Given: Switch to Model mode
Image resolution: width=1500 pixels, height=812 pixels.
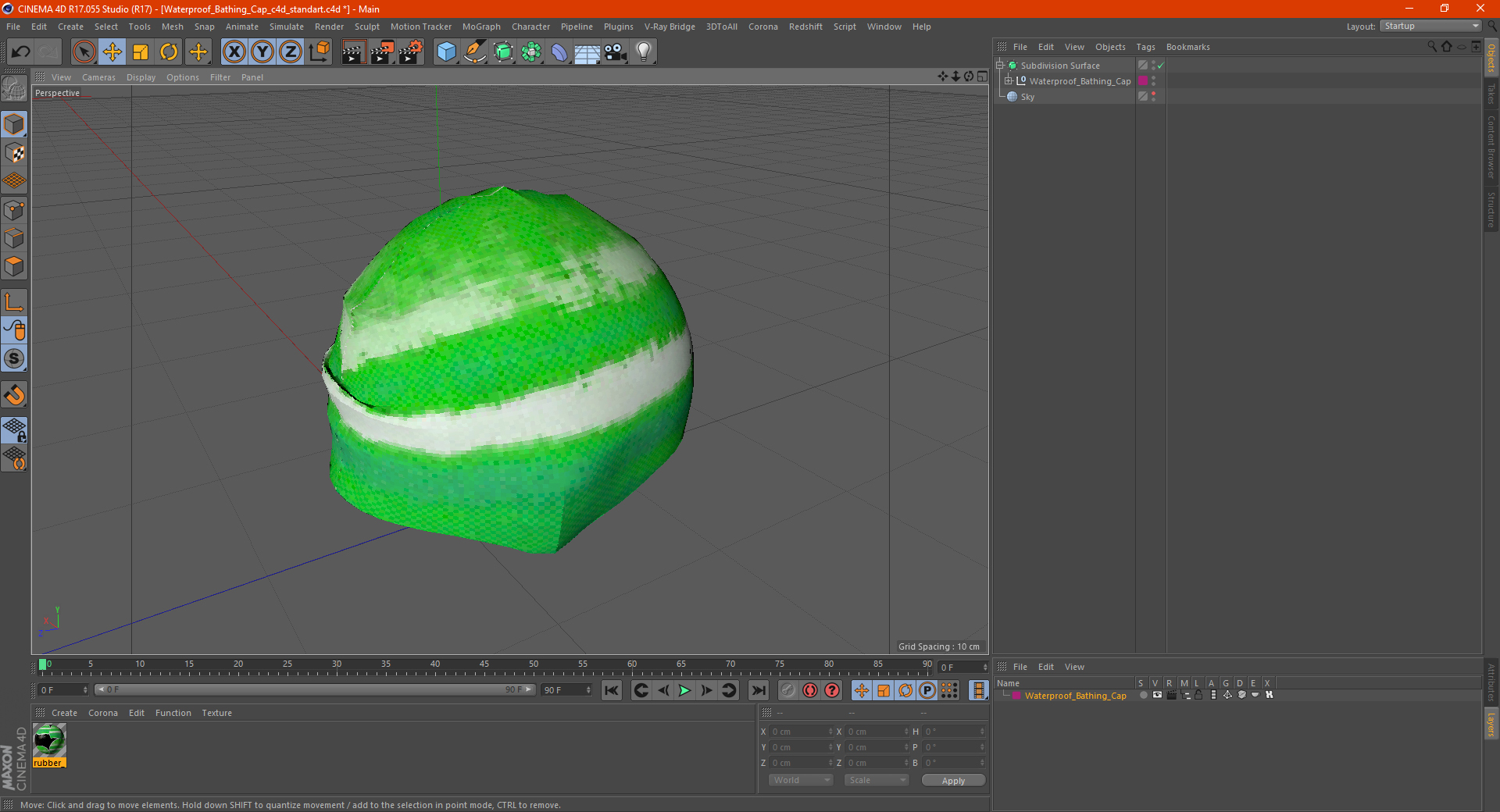Looking at the screenshot, I should pos(14,124).
